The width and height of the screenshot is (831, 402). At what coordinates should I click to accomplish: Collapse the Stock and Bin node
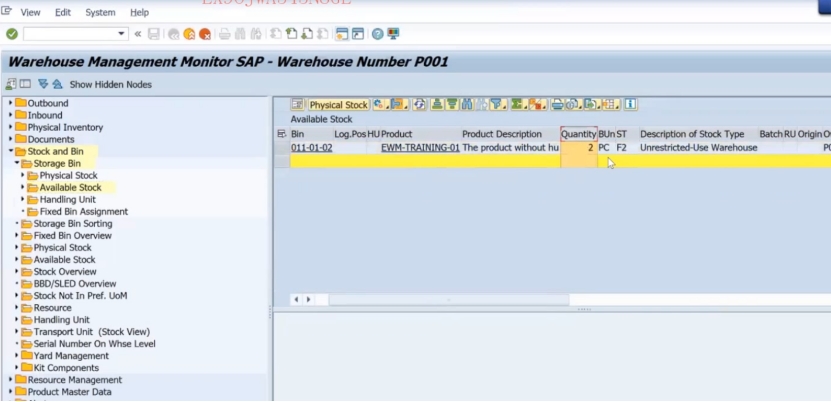[x=11, y=151]
